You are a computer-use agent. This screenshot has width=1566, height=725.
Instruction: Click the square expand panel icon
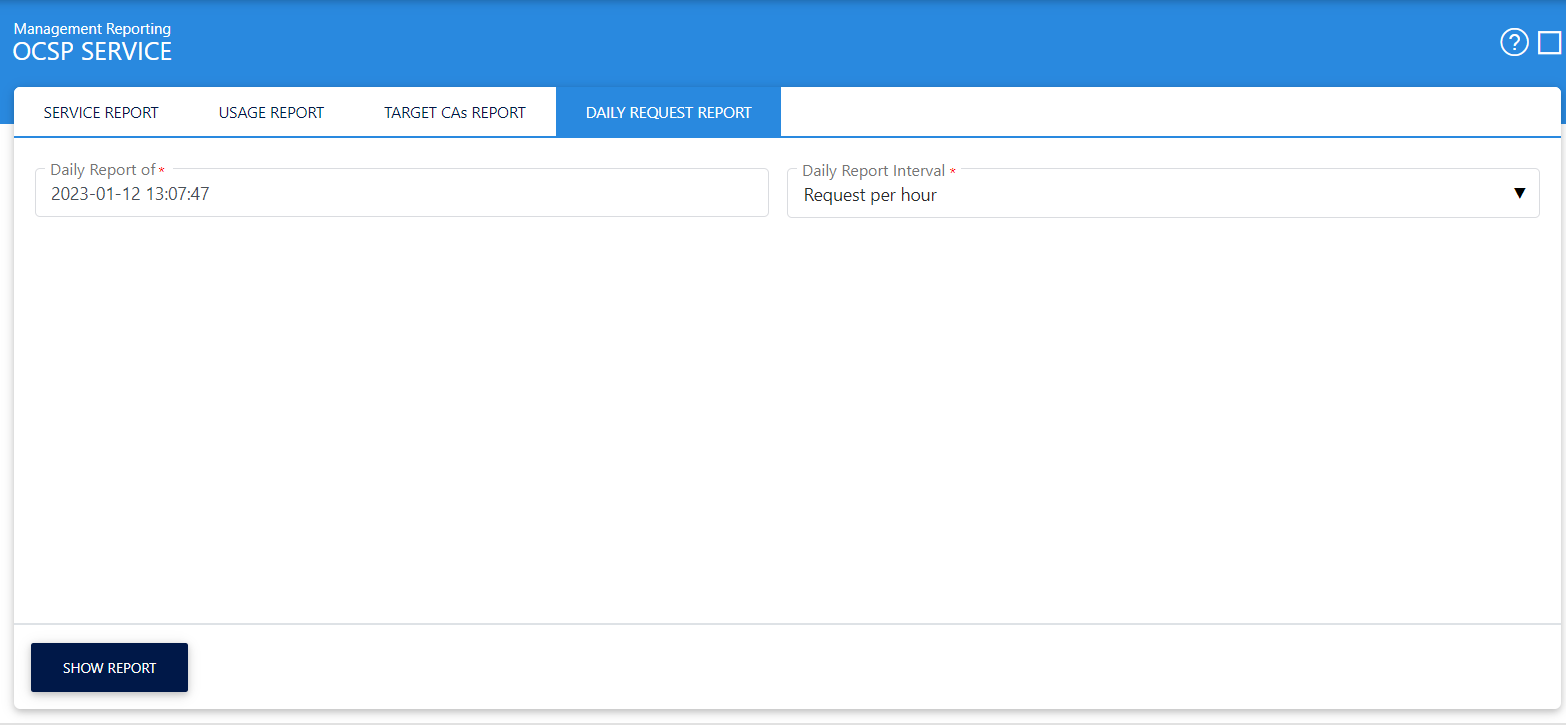point(1549,43)
